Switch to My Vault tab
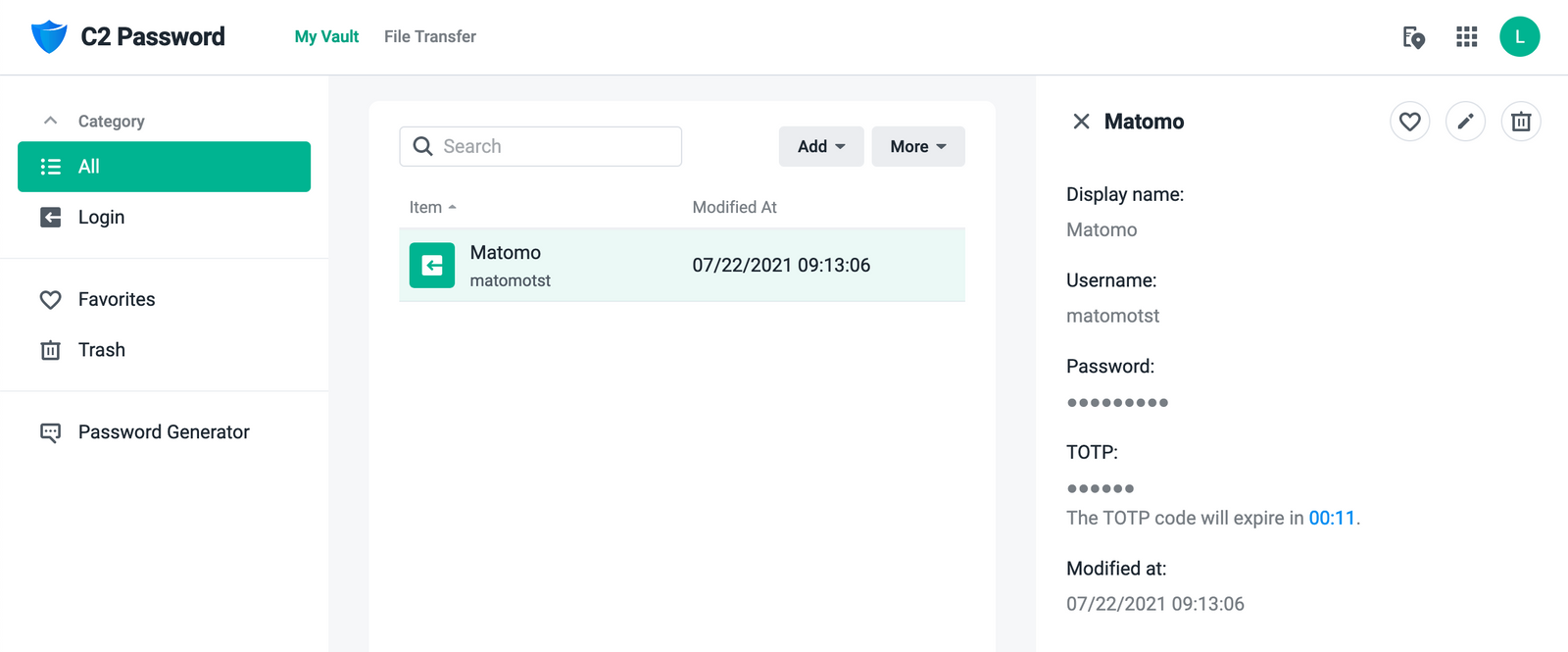1568x652 pixels. [x=326, y=36]
